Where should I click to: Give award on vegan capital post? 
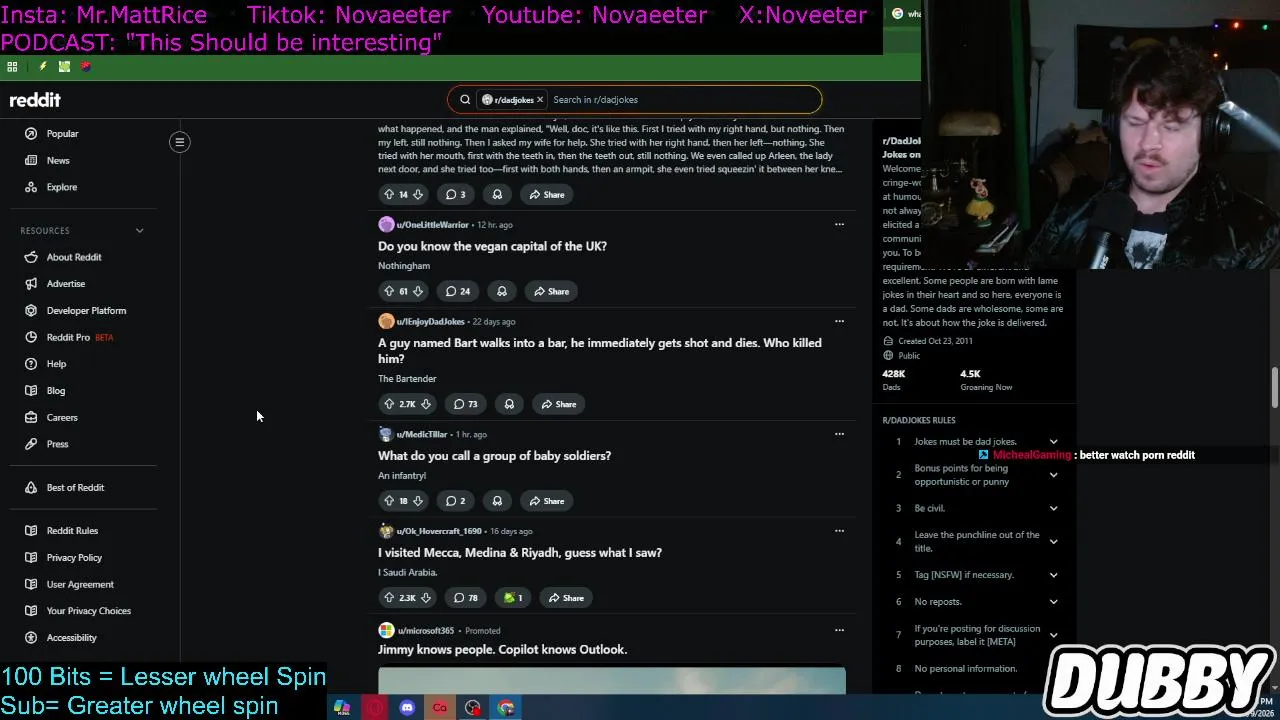pyautogui.click(x=502, y=291)
